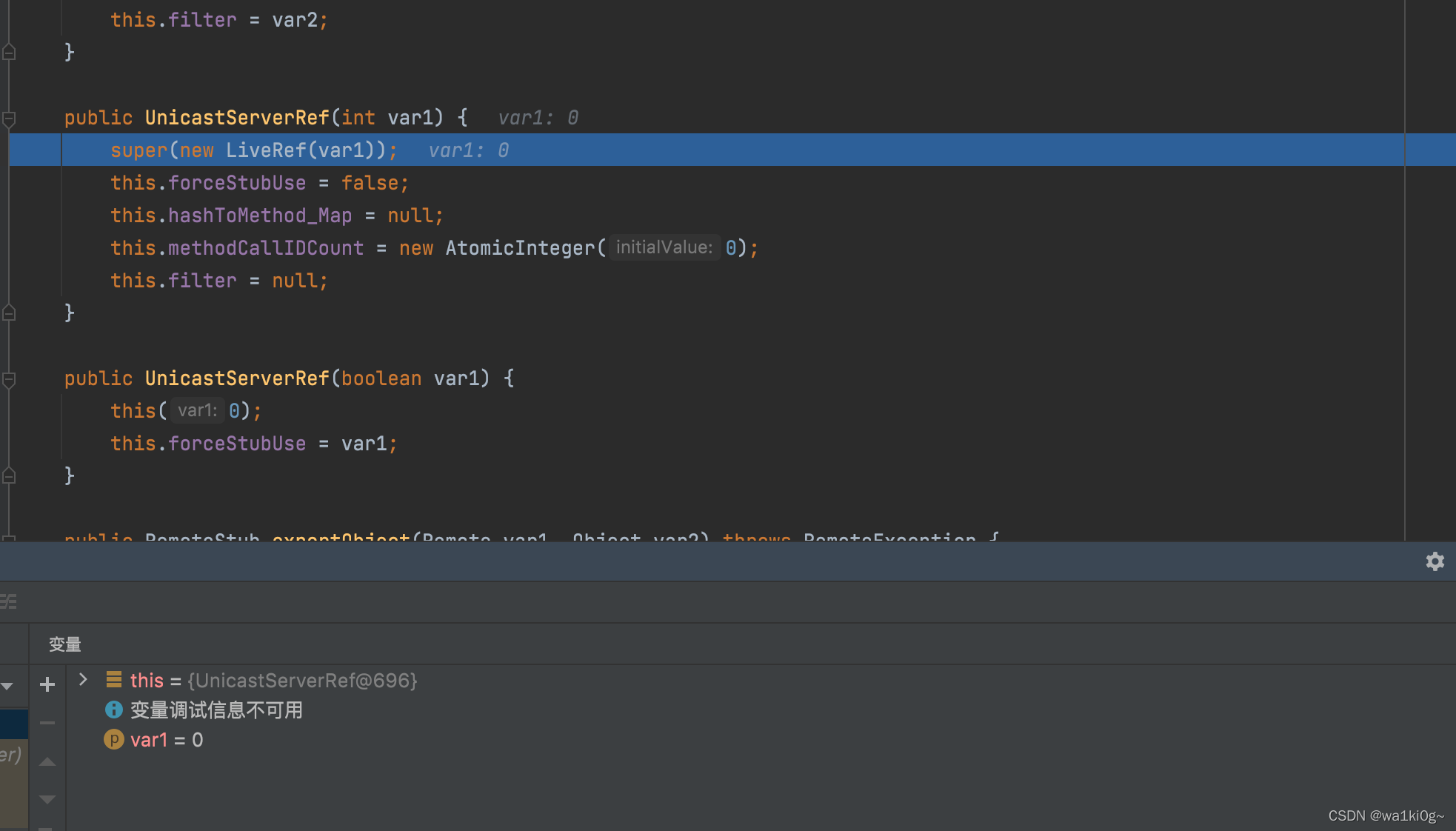This screenshot has height=831, width=1456.
Task: Open frames dropdown arrow in debugger
Action: point(7,686)
